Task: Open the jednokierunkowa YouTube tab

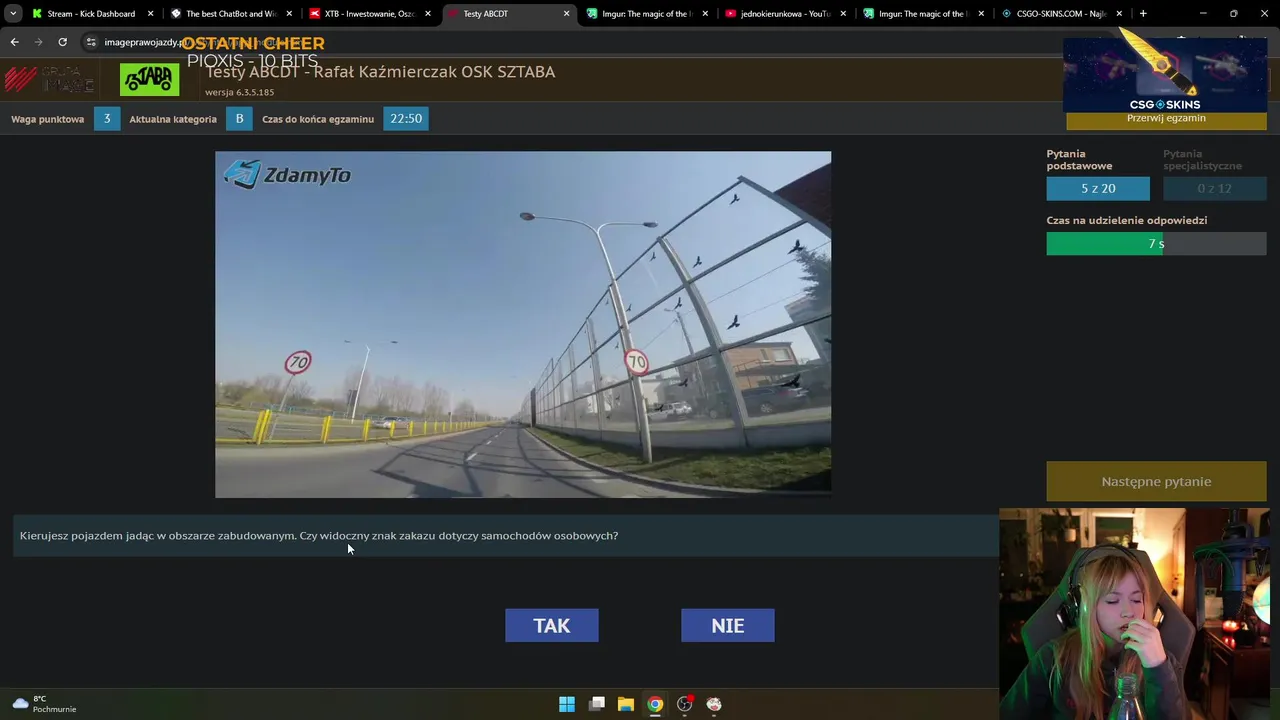Action: [785, 14]
